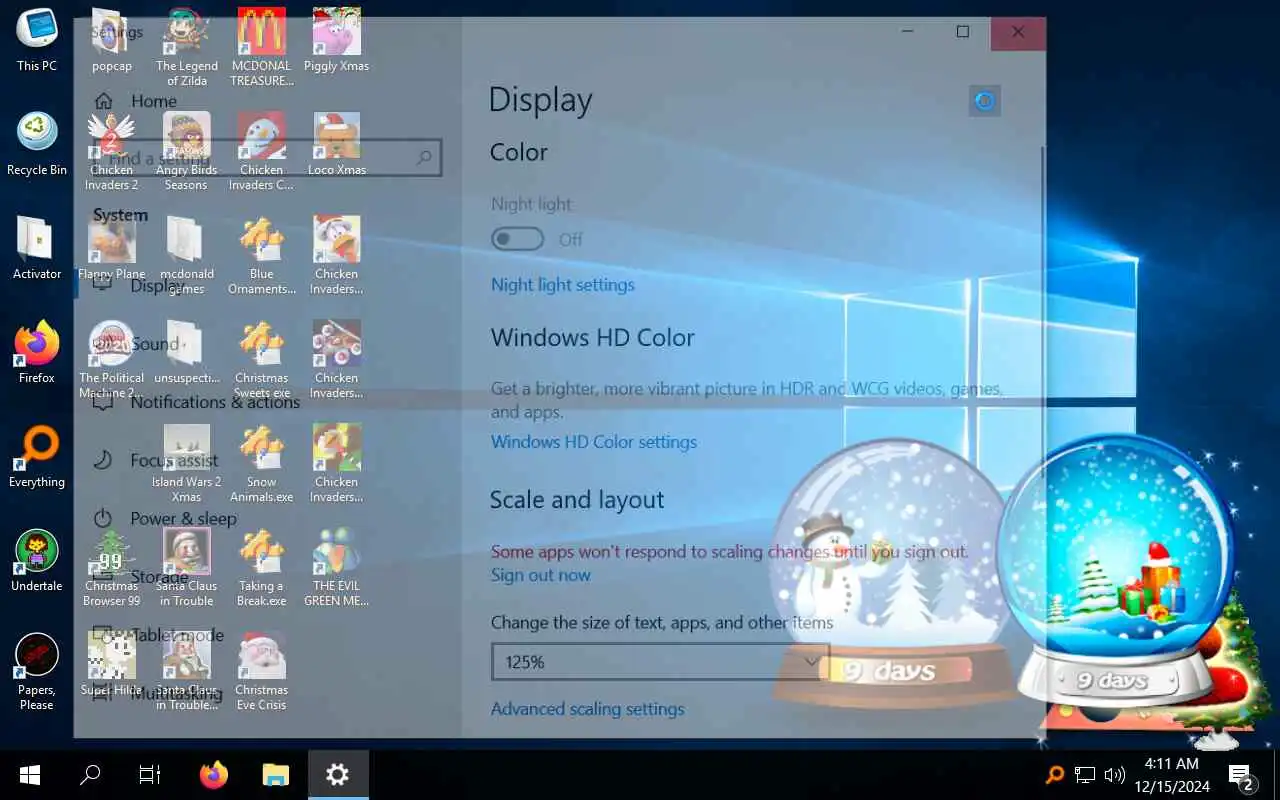The width and height of the screenshot is (1280, 800).
Task: Click the volume speaker tray icon
Action: (x=1115, y=775)
